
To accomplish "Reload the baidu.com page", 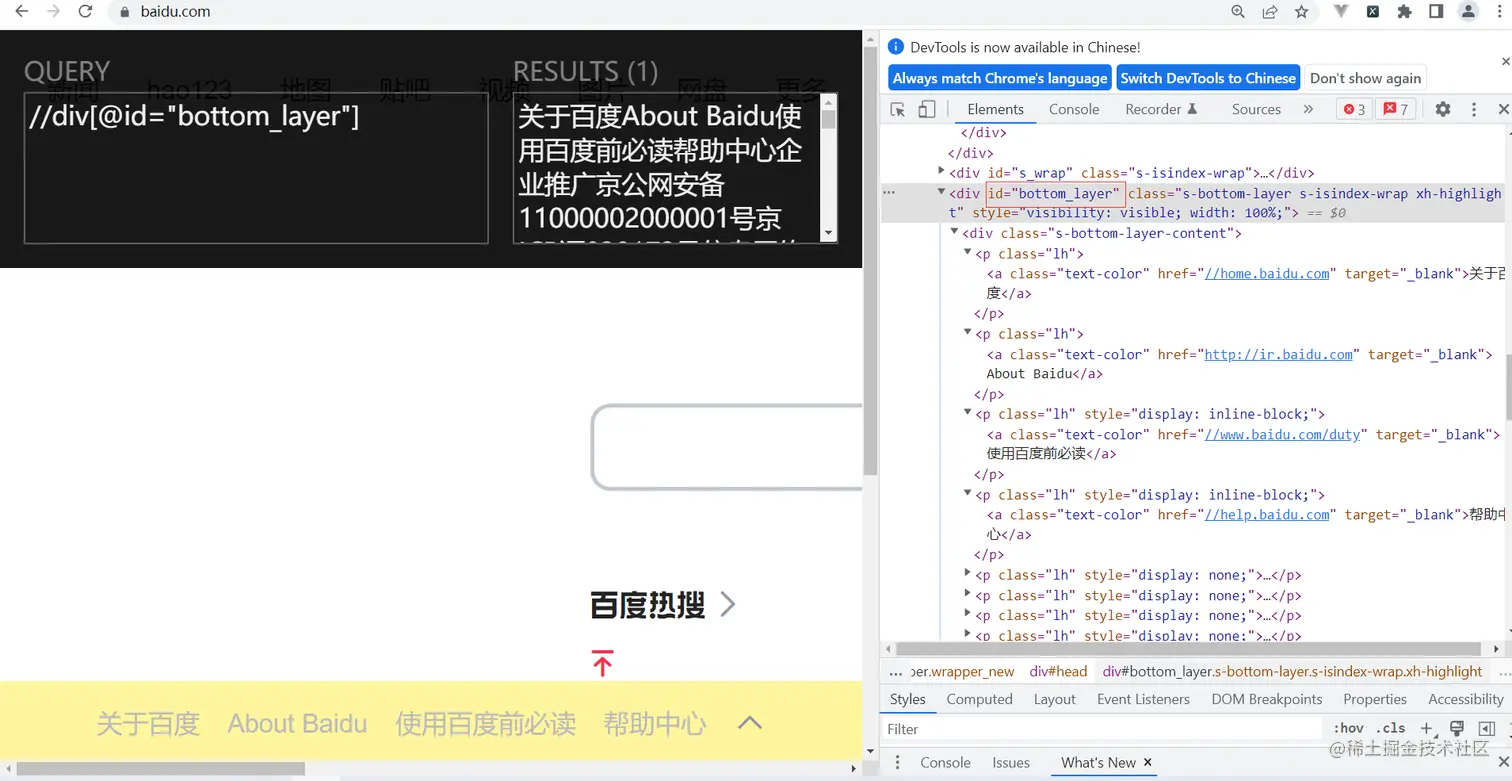I will (x=86, y=12).
